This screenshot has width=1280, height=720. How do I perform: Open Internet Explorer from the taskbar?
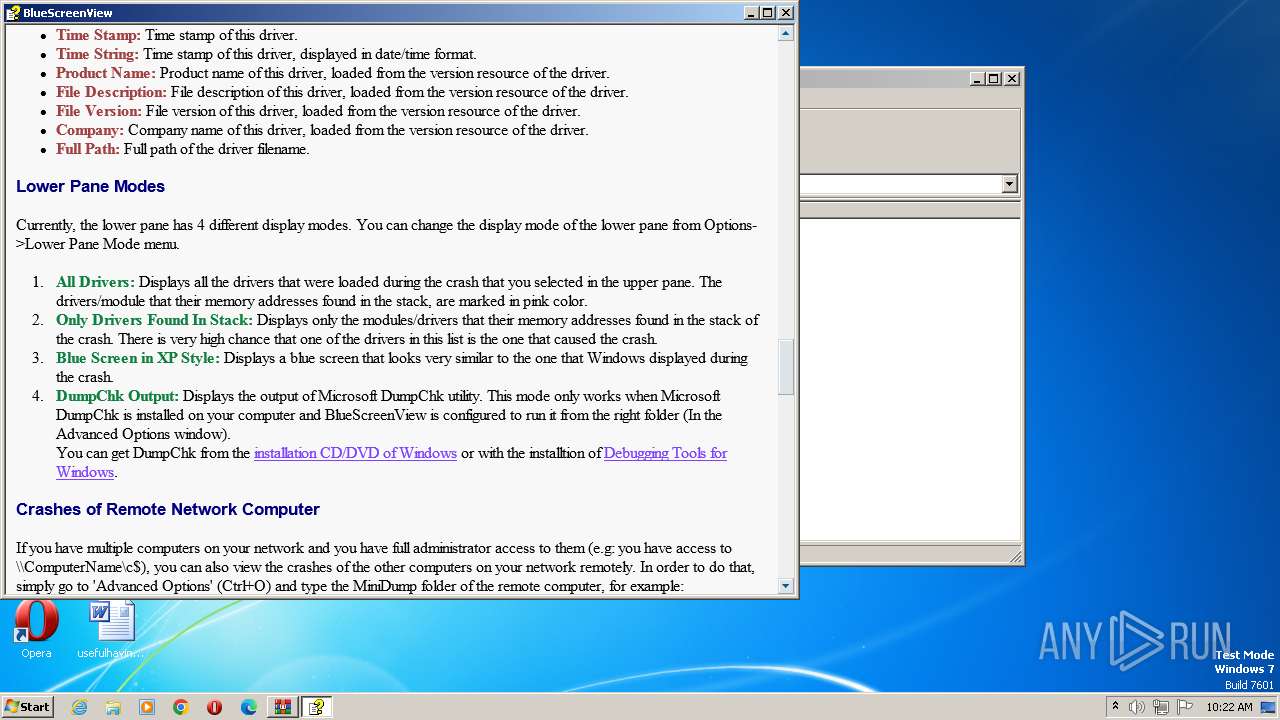point(79,707)
